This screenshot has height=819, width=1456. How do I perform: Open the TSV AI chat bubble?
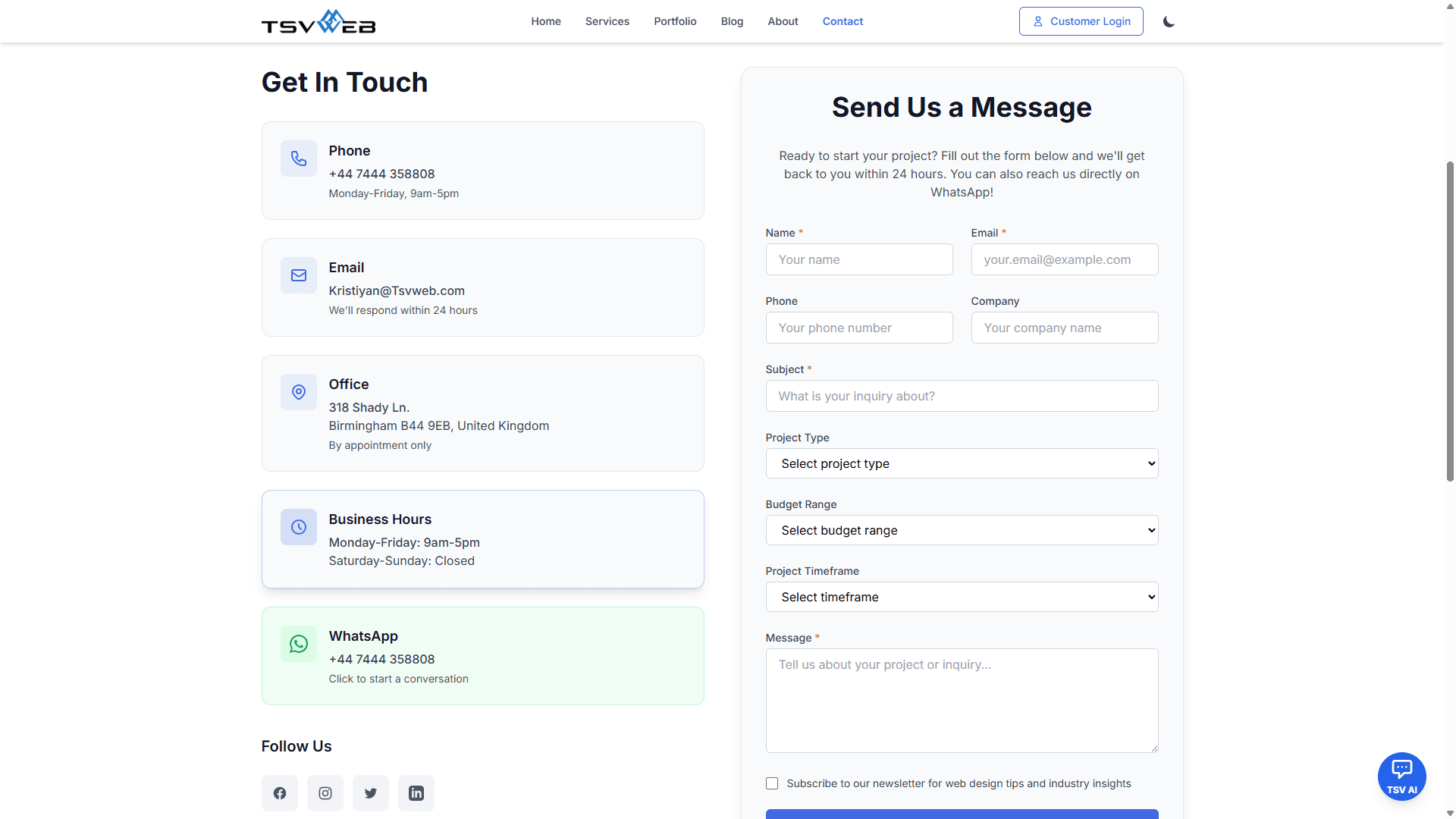1401,776
